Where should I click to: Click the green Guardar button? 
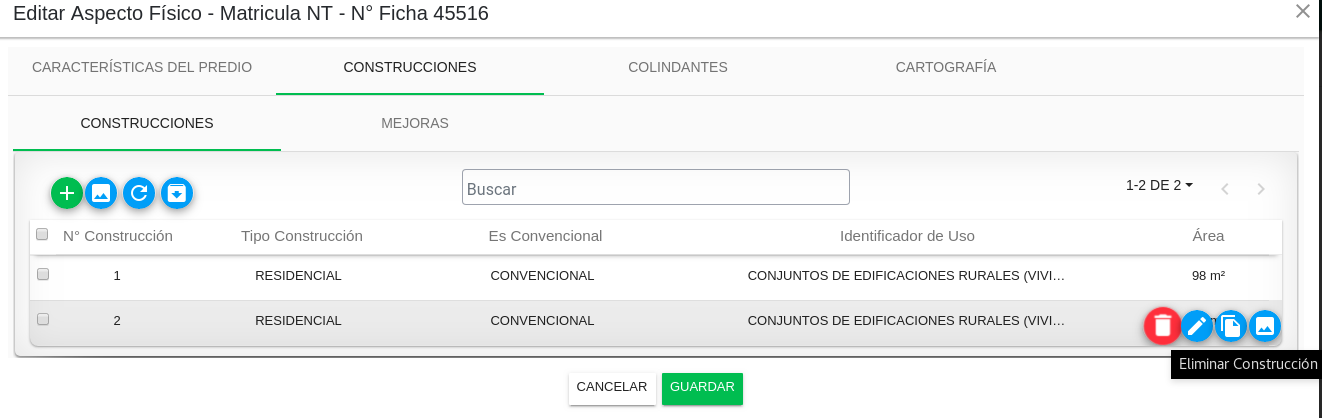(x=702, y=388)
